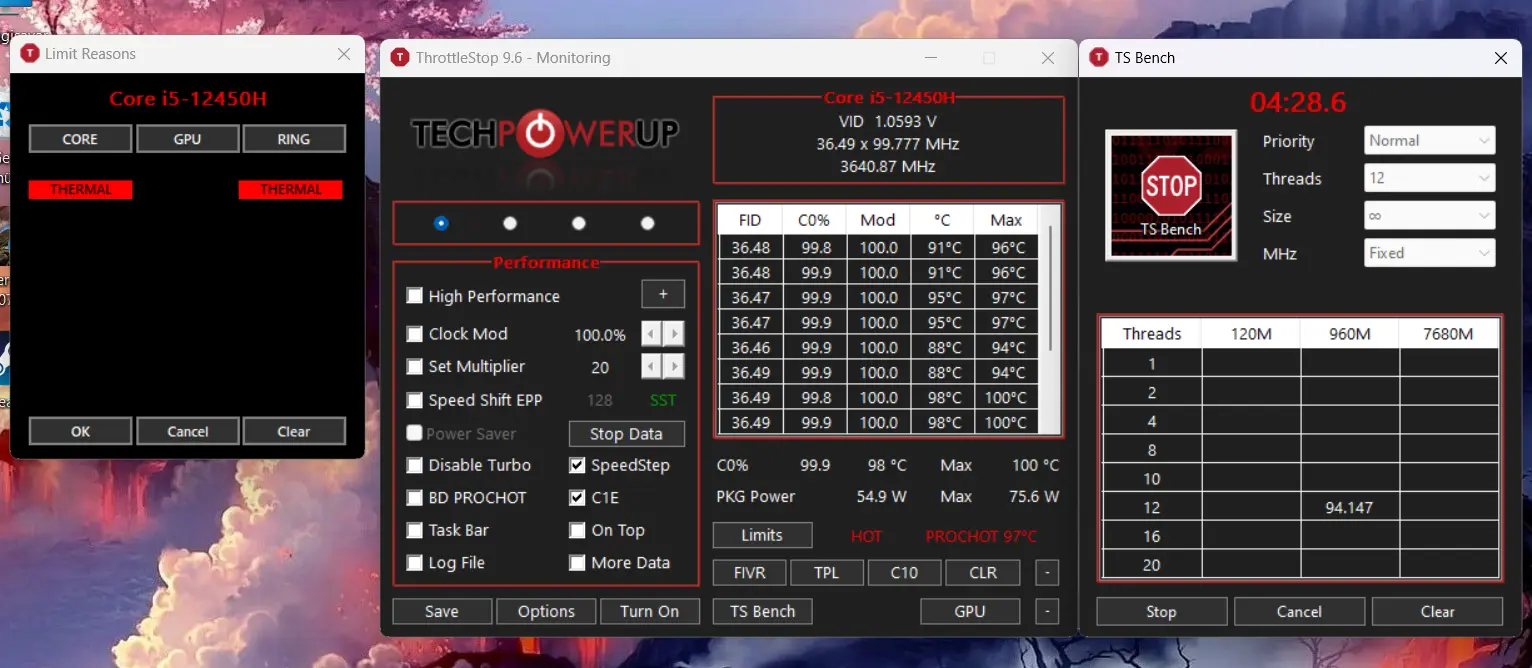Viewport: 1532px width, 668px height.
Task: Enable Speed Shift EPP checkbox
Action: [414, 400]
